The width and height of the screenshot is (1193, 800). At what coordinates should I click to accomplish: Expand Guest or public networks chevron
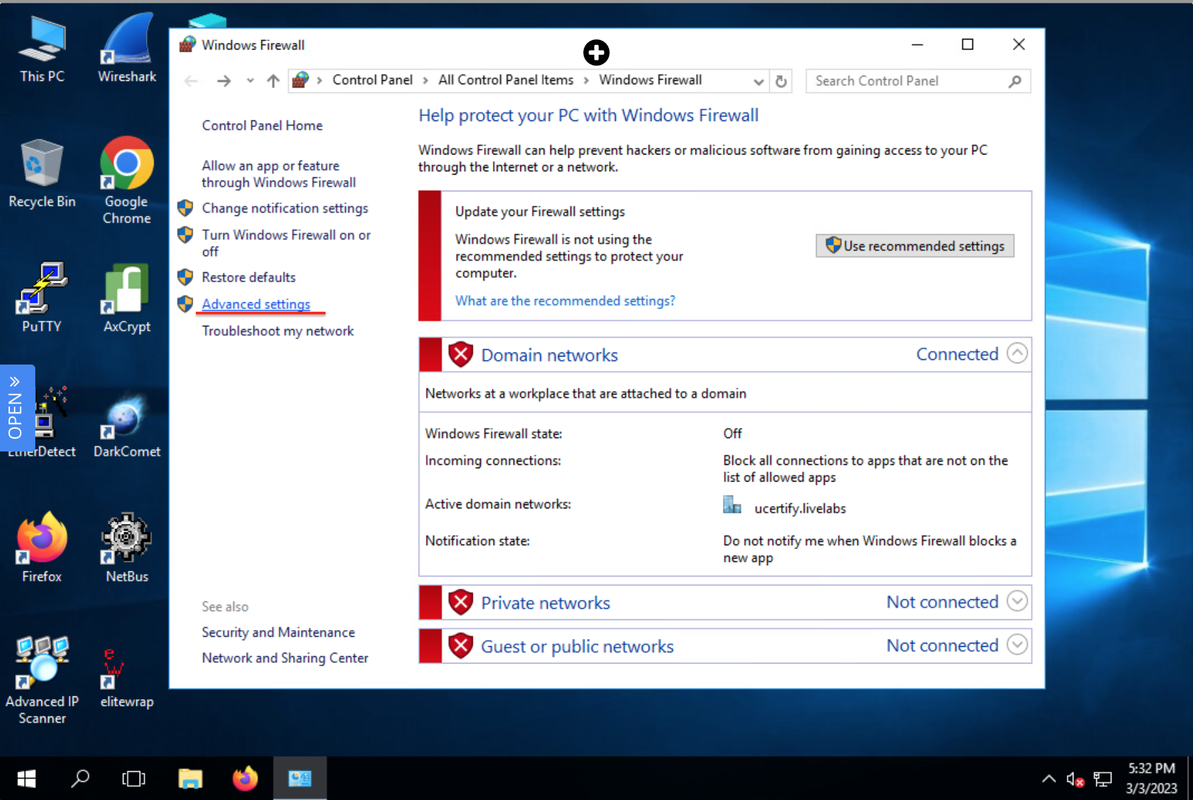[x=1017, y=645]
